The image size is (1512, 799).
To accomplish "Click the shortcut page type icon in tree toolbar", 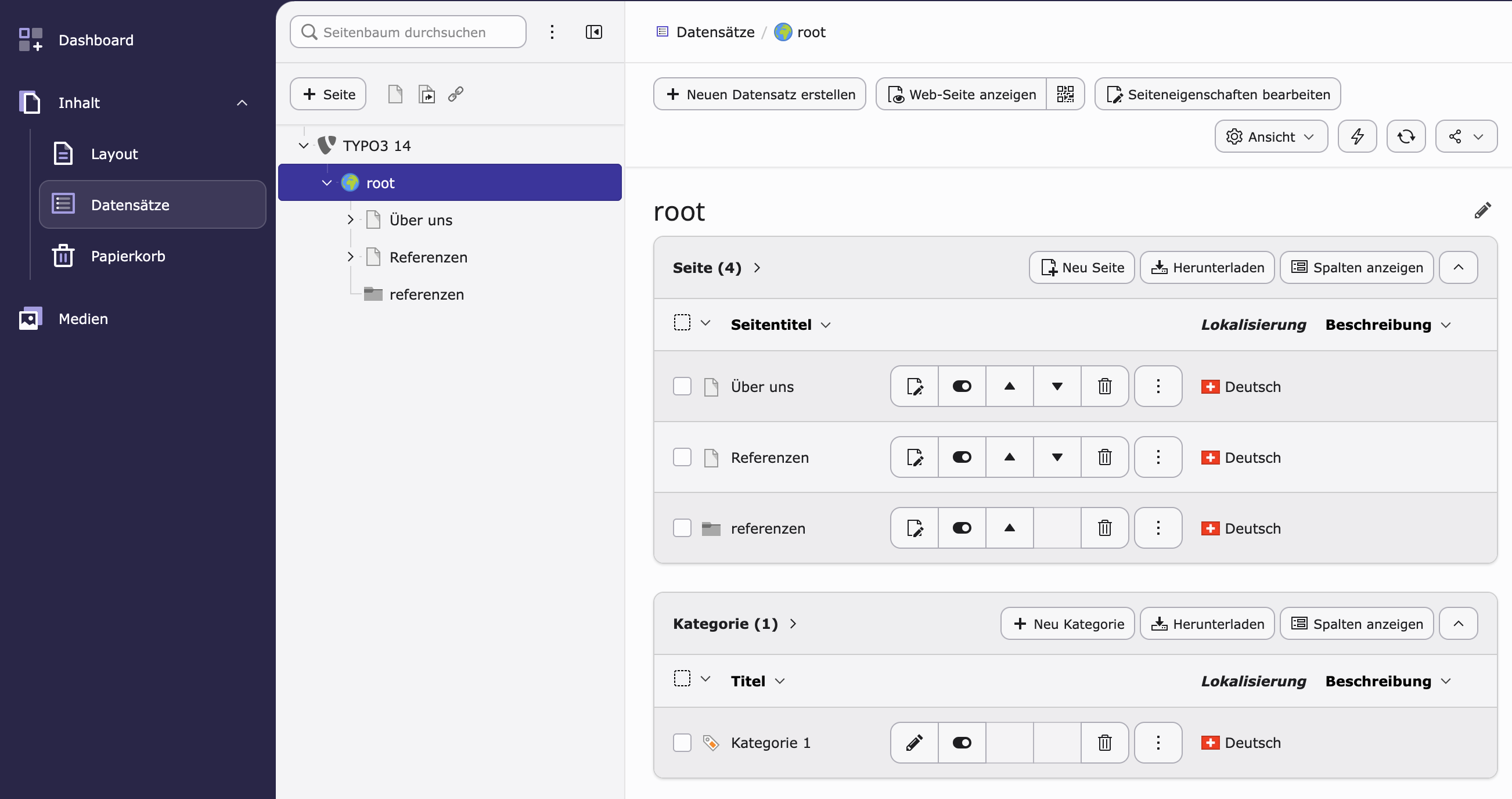I will pos(427,94).
